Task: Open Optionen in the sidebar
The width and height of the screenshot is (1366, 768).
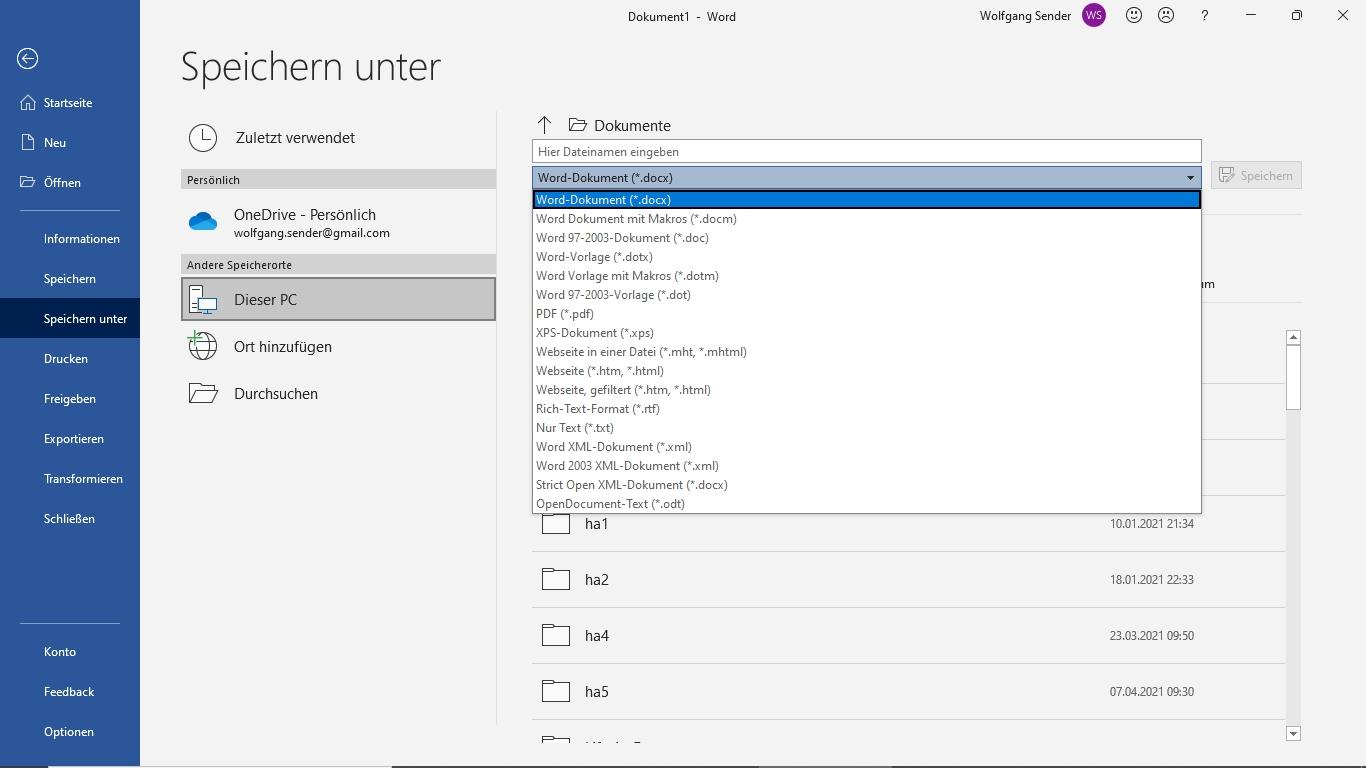Action: (69, 732)
